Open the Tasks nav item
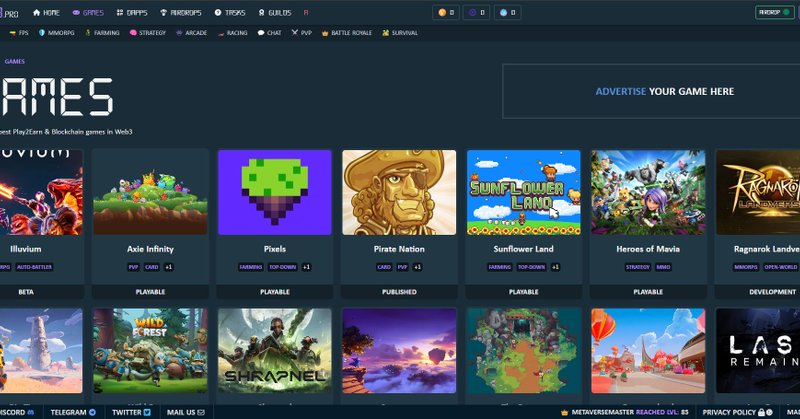Screen dimensions: 800x419 point(230,13)
